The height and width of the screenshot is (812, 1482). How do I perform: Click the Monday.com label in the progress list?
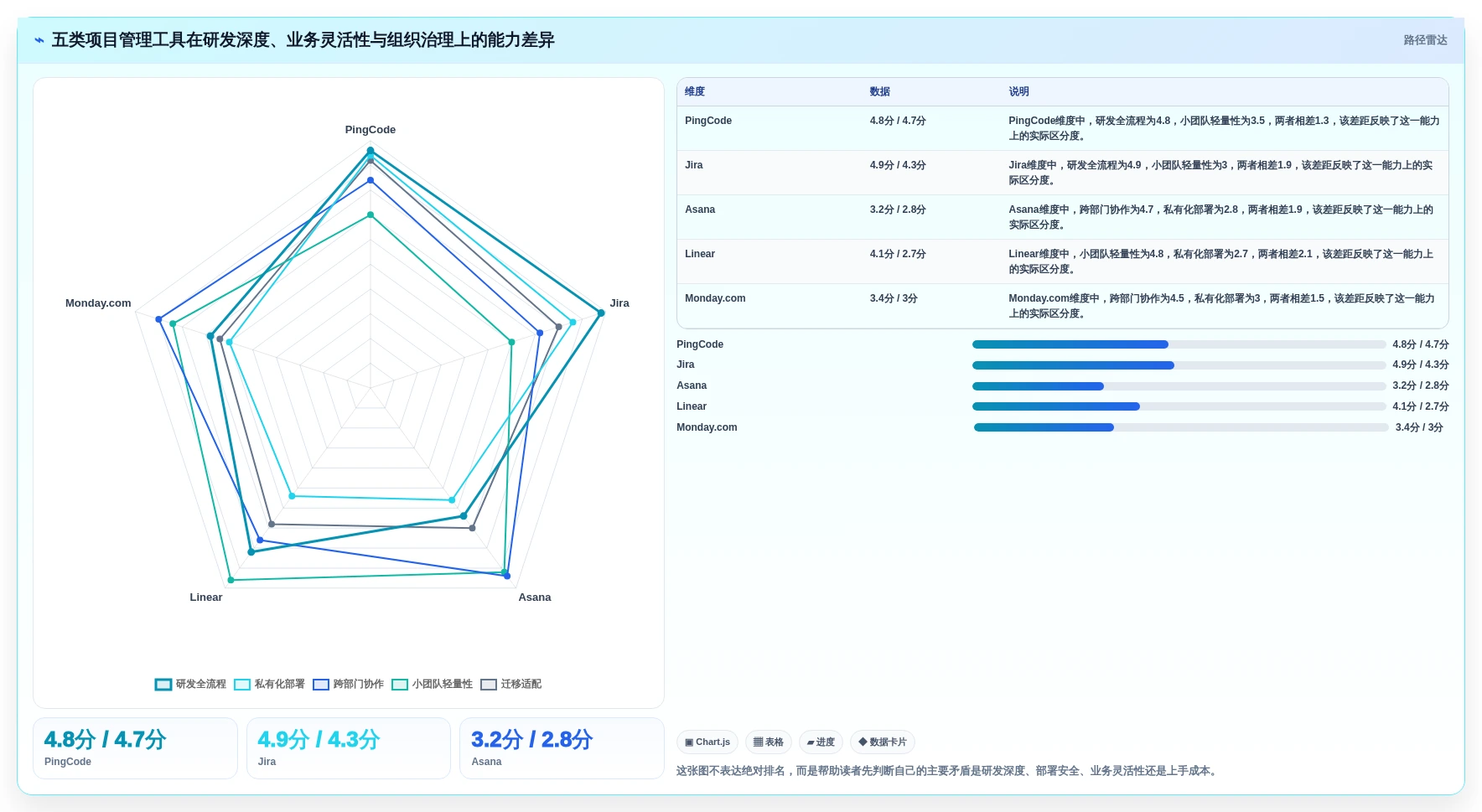tap(707, 427)
